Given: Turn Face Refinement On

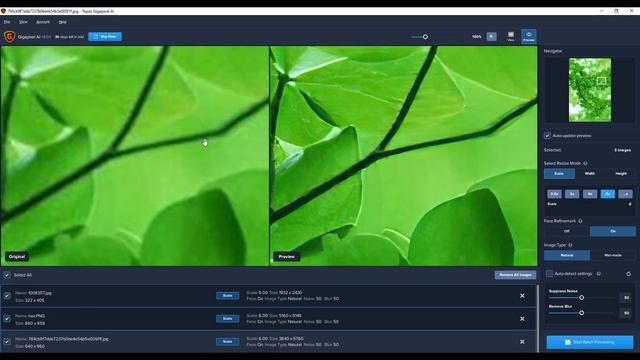Looking at the screenshot, I should [x=613, y=231].
